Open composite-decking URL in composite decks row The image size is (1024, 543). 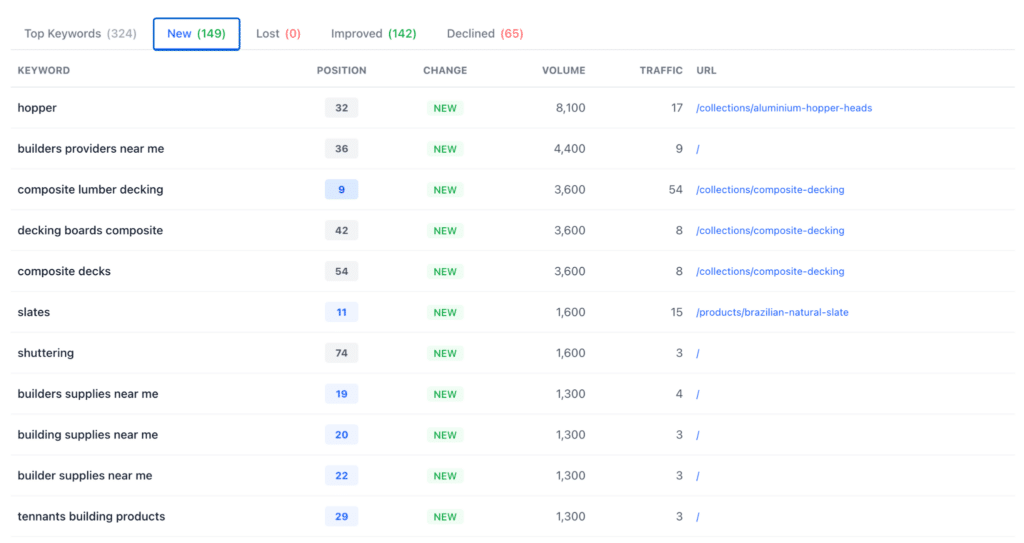(x=770, y=271)
